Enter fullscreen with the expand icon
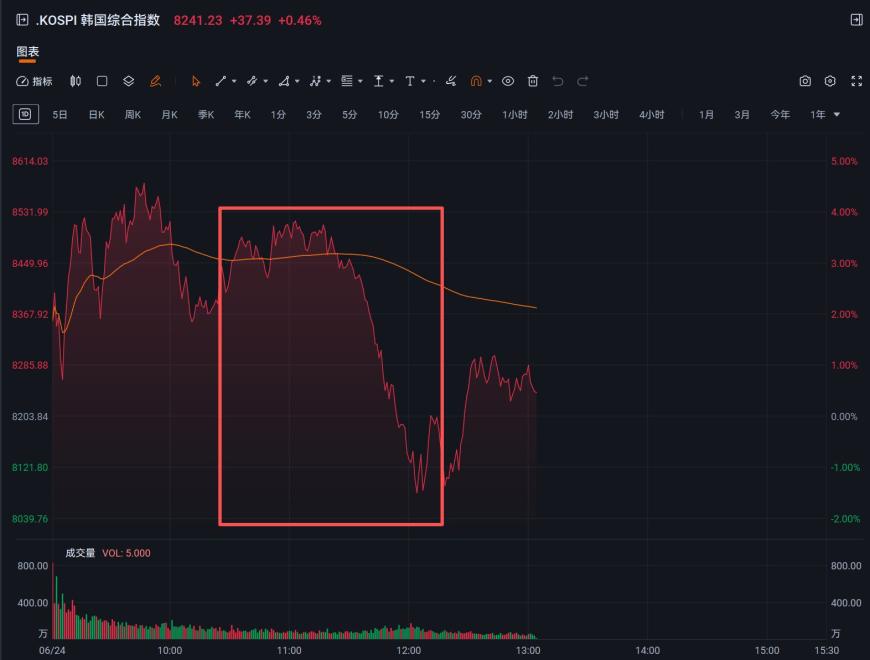 (857, 82)
